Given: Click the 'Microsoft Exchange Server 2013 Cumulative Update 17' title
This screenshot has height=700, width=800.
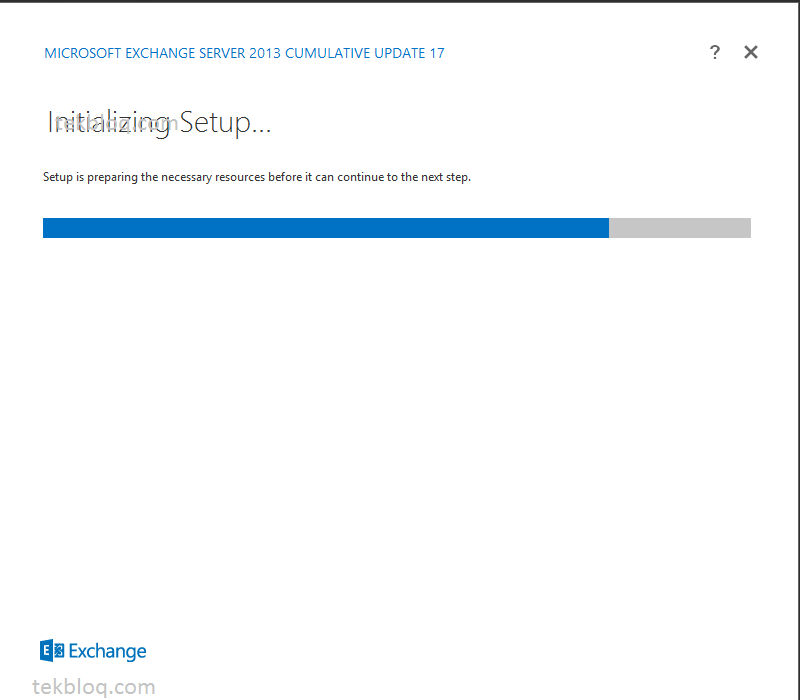Looking at the screenshot, I should [x=244, y=53].
